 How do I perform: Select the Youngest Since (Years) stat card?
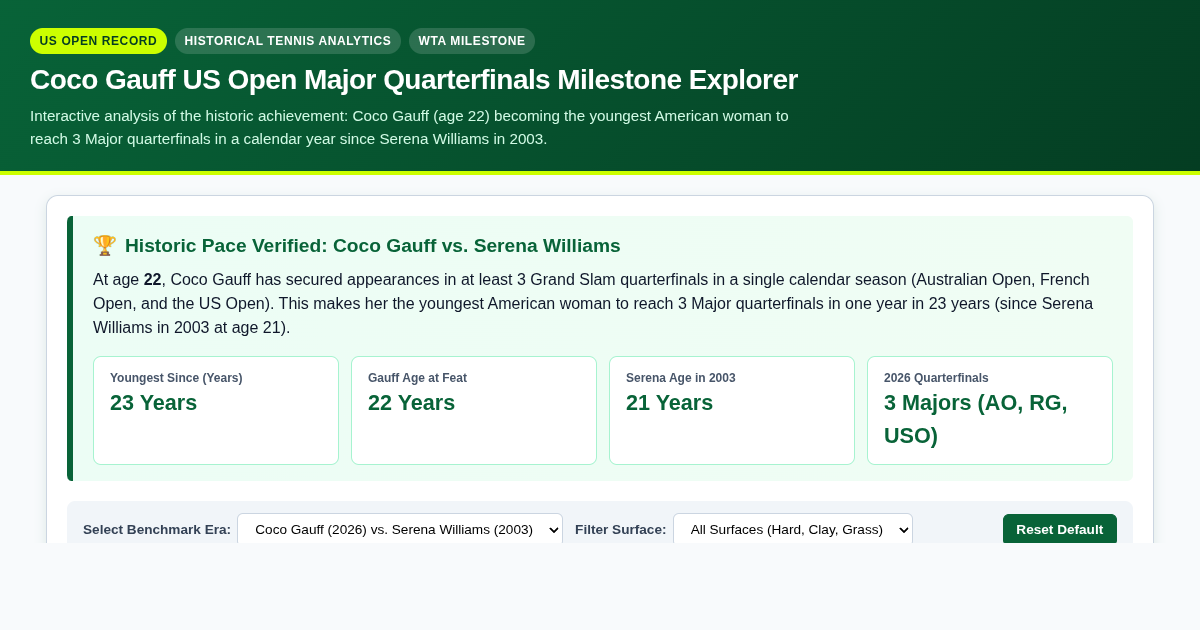(216, 410)
